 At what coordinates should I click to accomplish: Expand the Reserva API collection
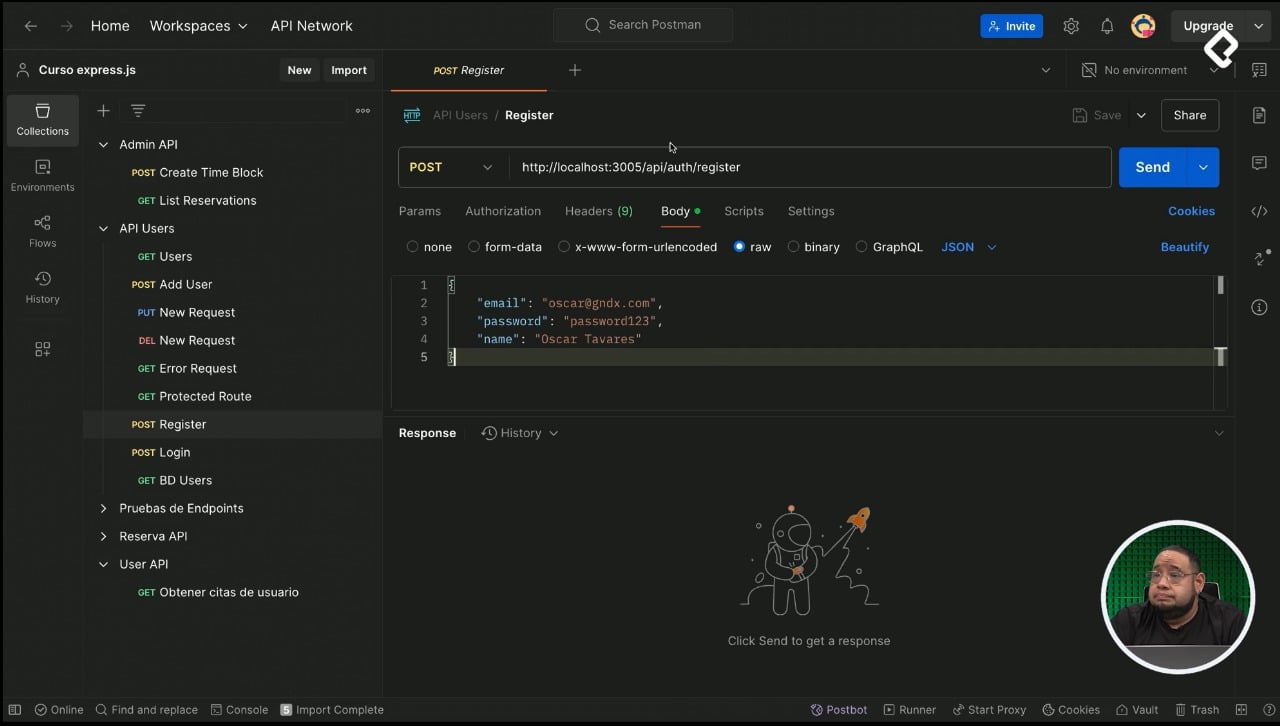point(103,537)
